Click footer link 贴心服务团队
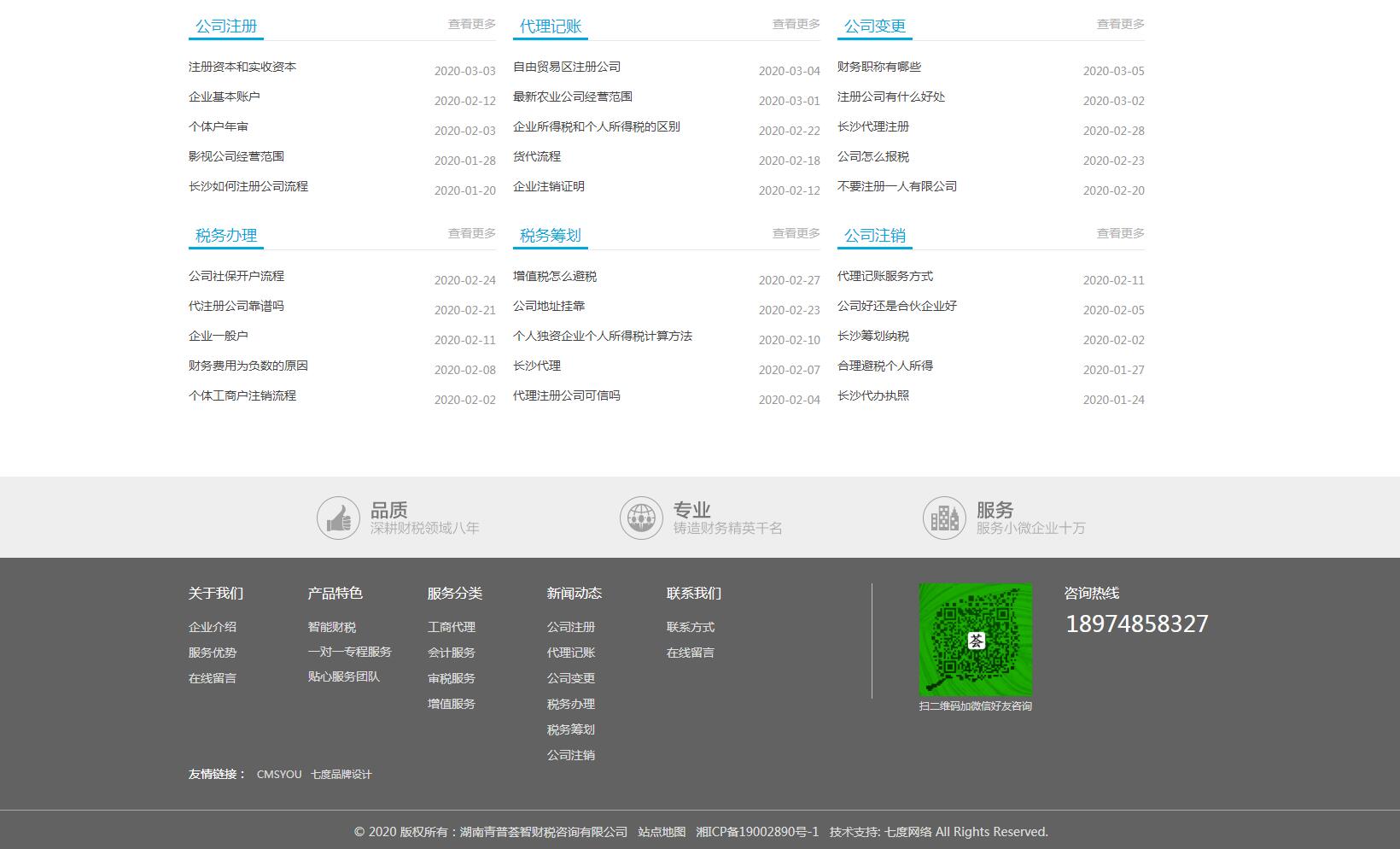 tap(344, 676)
